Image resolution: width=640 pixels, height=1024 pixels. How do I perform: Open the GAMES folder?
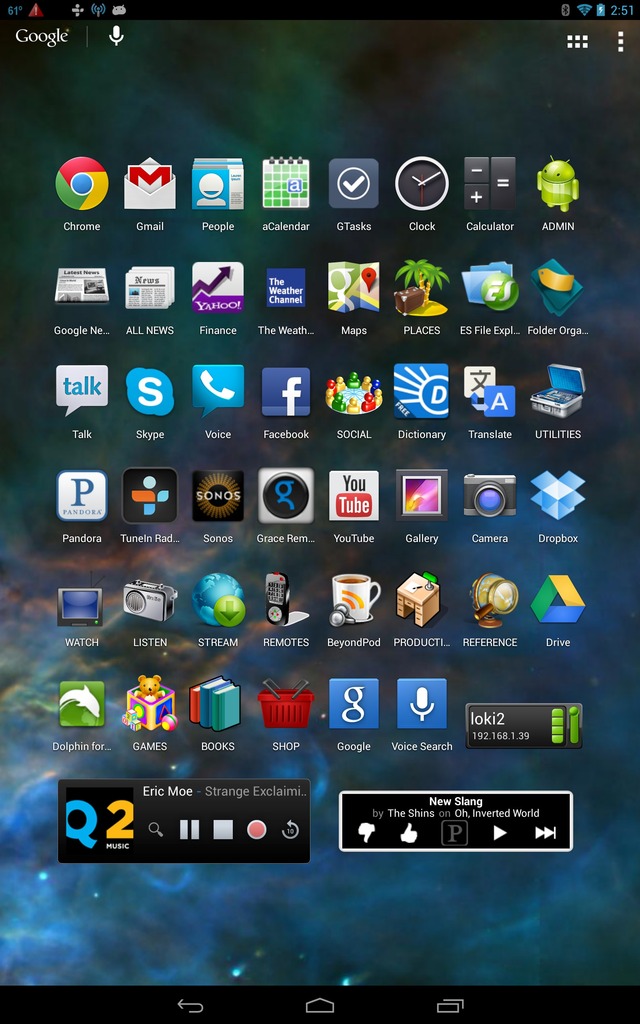point(150,703)
